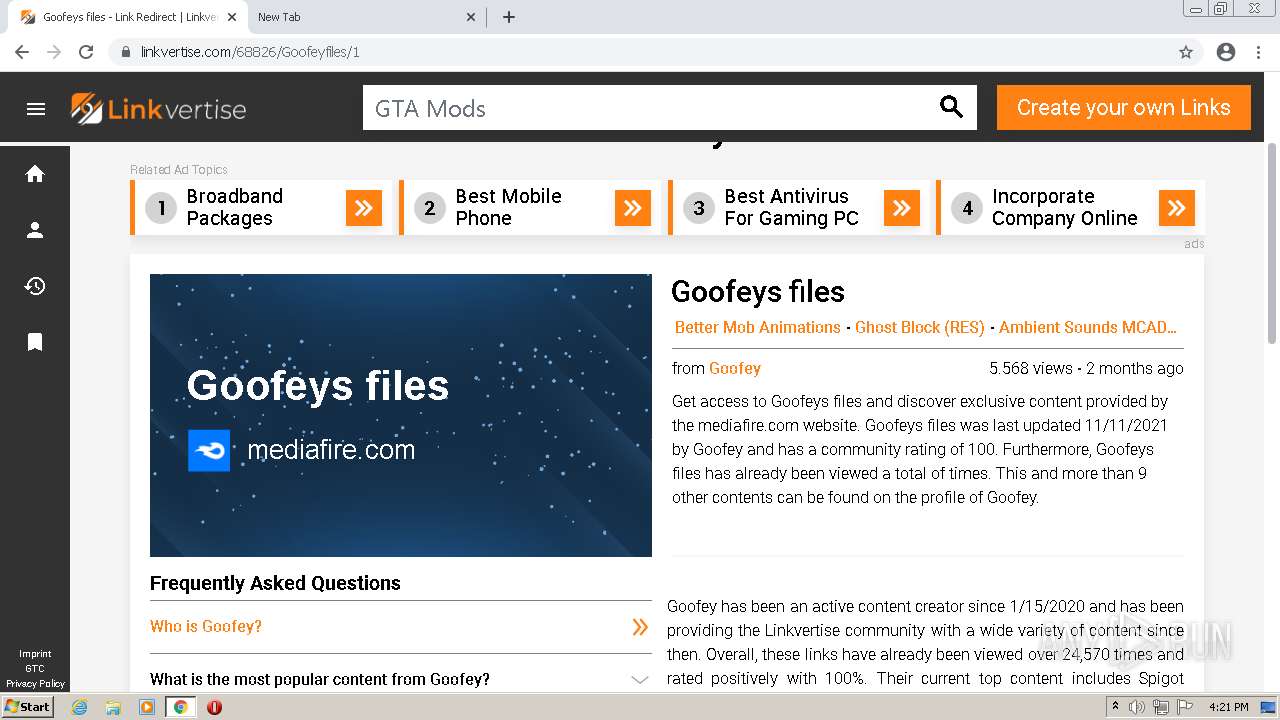The image size is (1280, 720).
Task: Open Better Mob Animations link
Action: [757, 327]
